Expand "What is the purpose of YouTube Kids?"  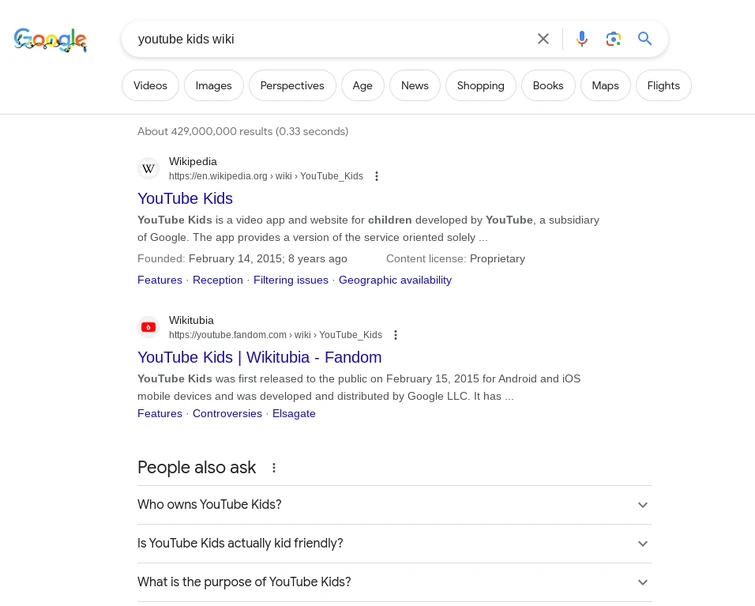[643, 582]
